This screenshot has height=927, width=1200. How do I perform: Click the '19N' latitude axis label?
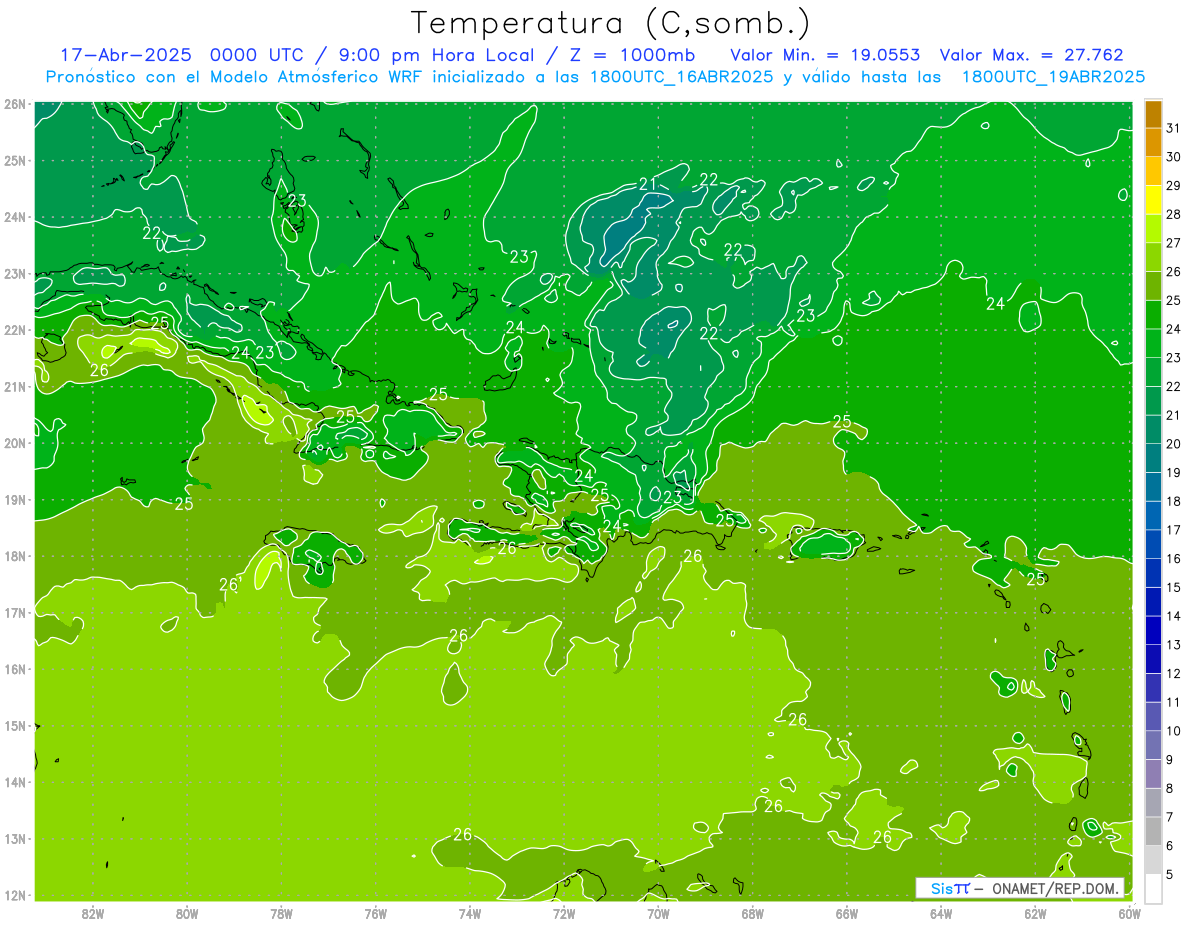click(x=15, y=500)
